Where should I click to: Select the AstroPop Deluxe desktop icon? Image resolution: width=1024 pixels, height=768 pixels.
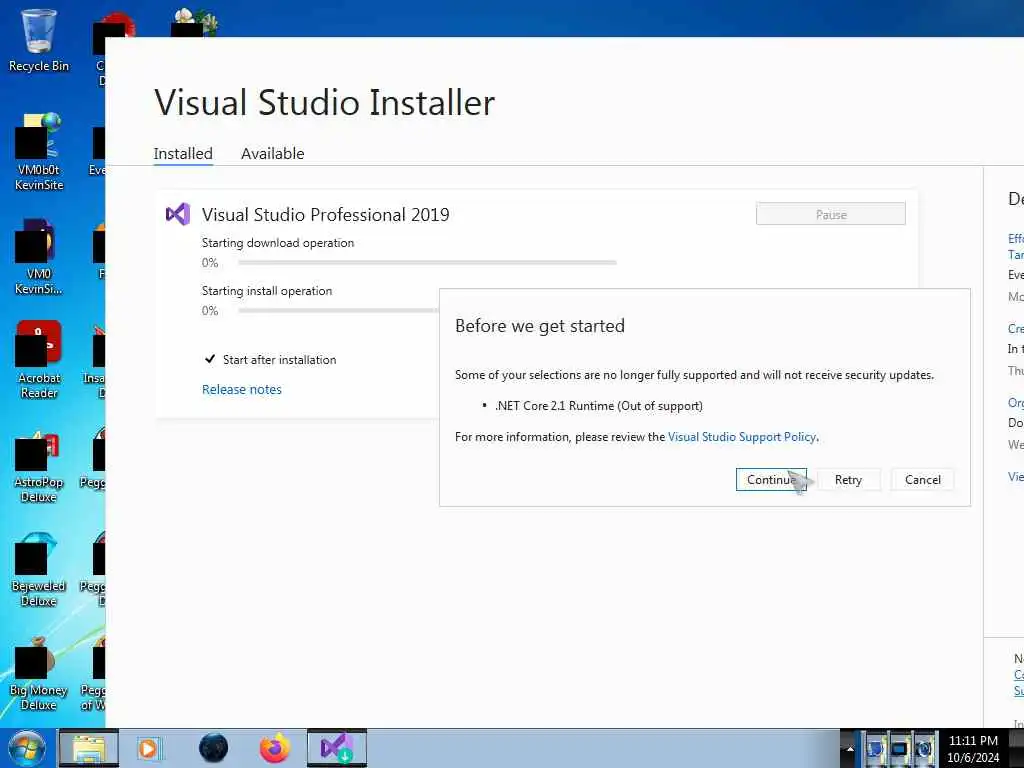(39, 465)
